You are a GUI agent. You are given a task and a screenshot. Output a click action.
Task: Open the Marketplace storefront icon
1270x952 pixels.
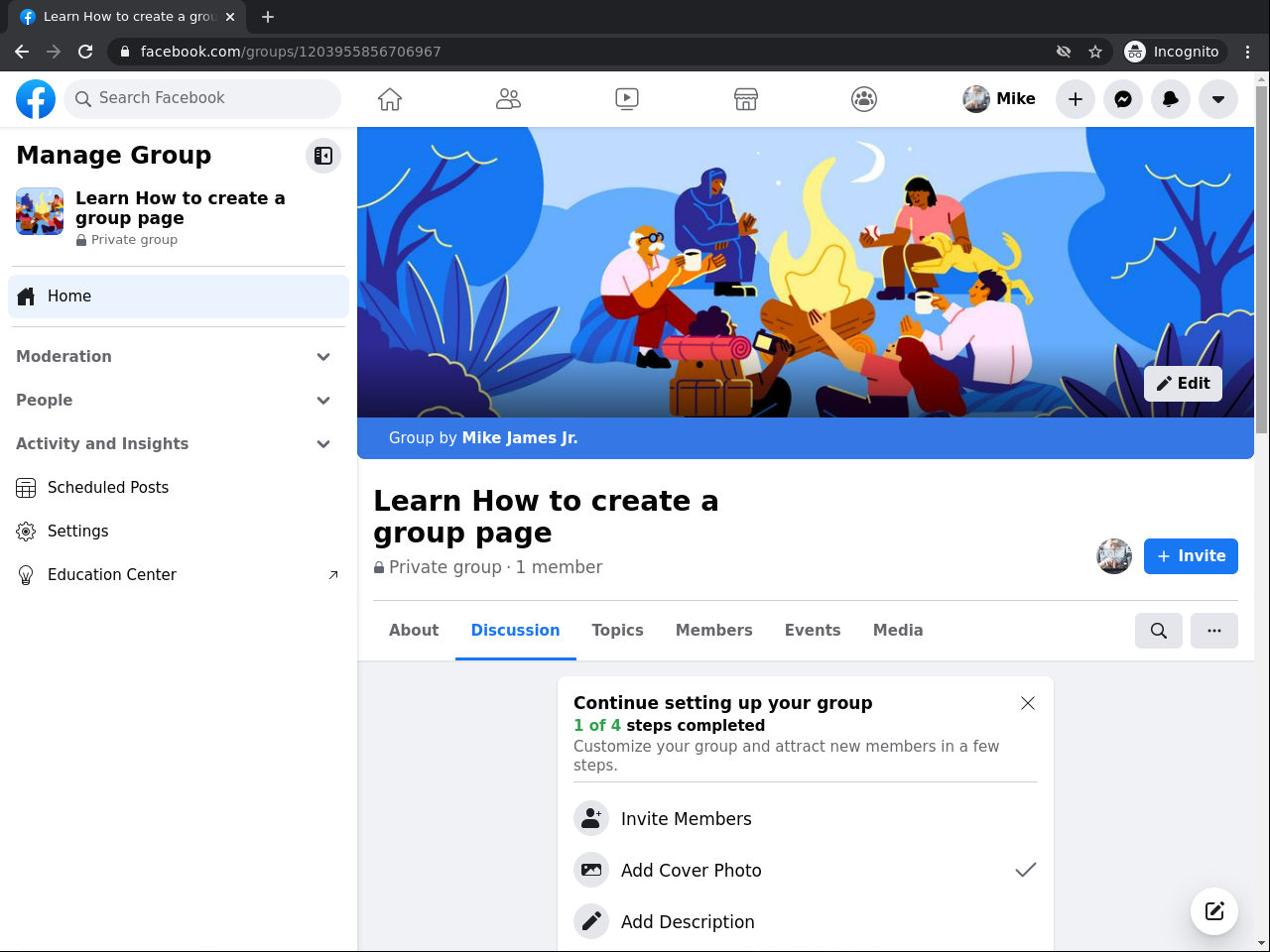coord(746,99)
